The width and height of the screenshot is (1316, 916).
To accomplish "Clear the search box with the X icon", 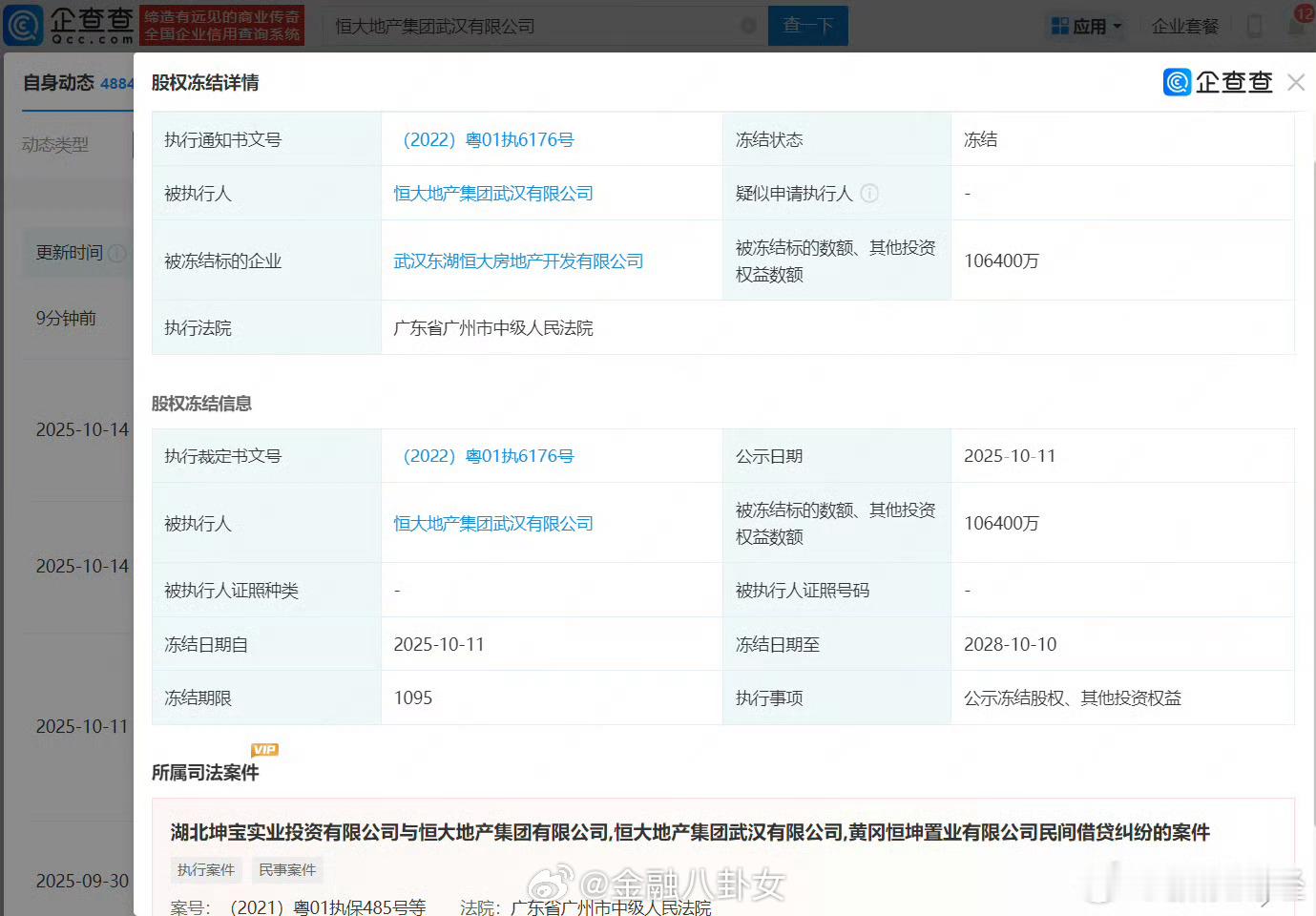I will (749, 26).
